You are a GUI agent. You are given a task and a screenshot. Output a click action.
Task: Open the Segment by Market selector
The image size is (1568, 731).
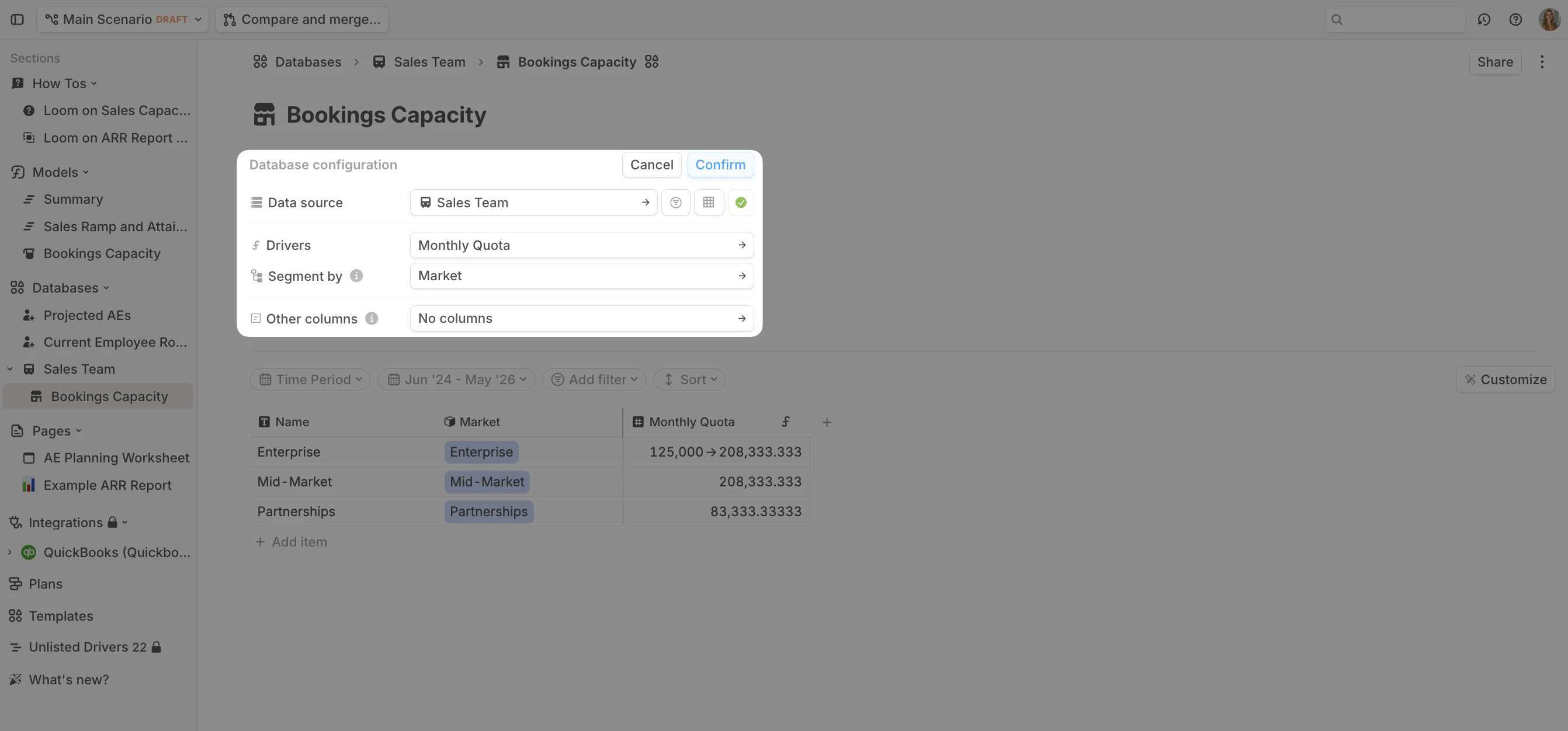(x=581, y=276)
